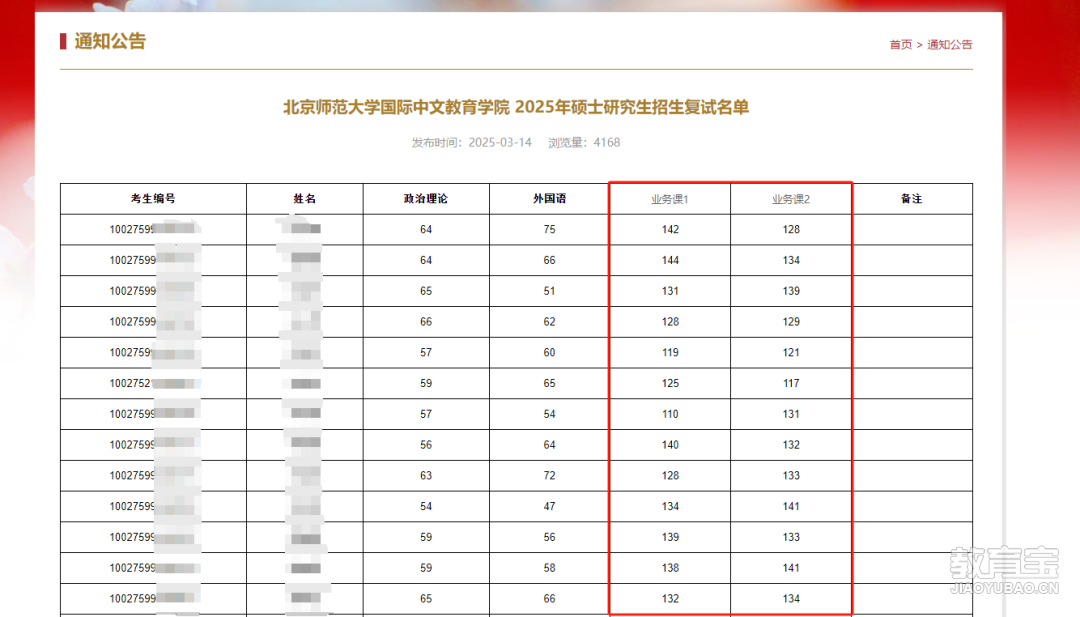Click the 政治理论 column header
The height and width of the screenshot is (617, 1080).
426,198
